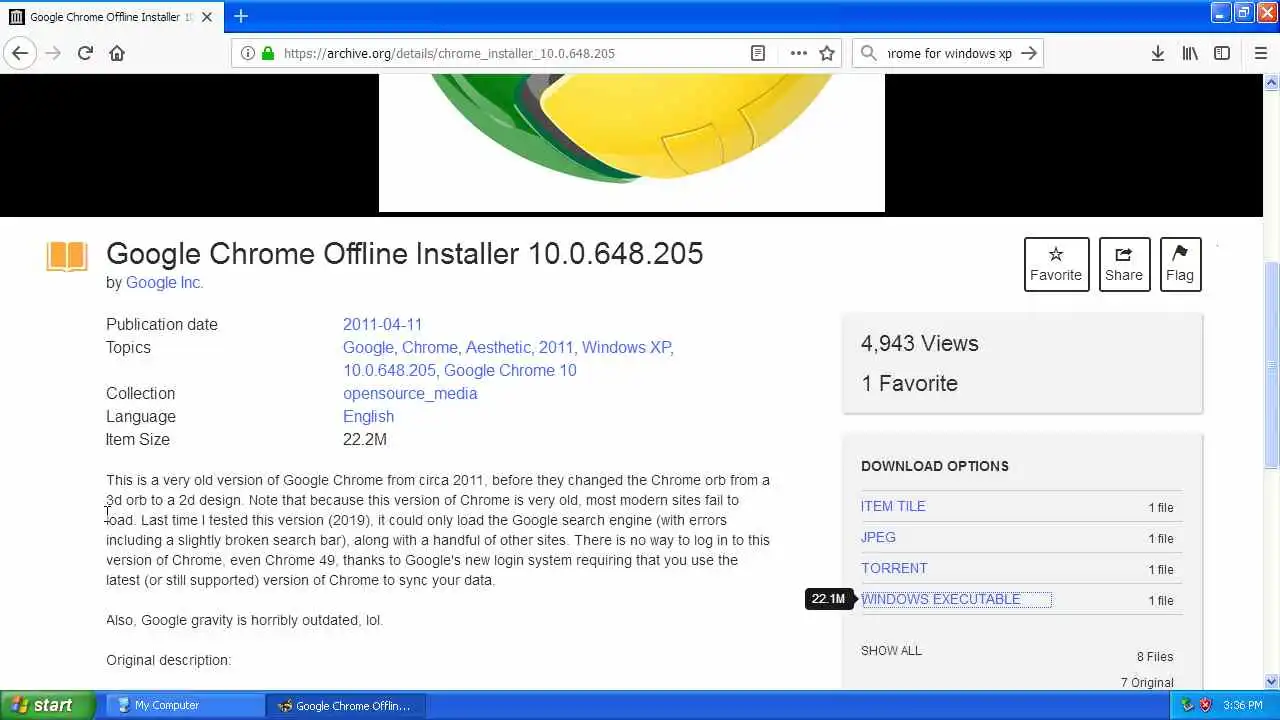Open the English language link
1280x720 pixels.
[368, 416]
